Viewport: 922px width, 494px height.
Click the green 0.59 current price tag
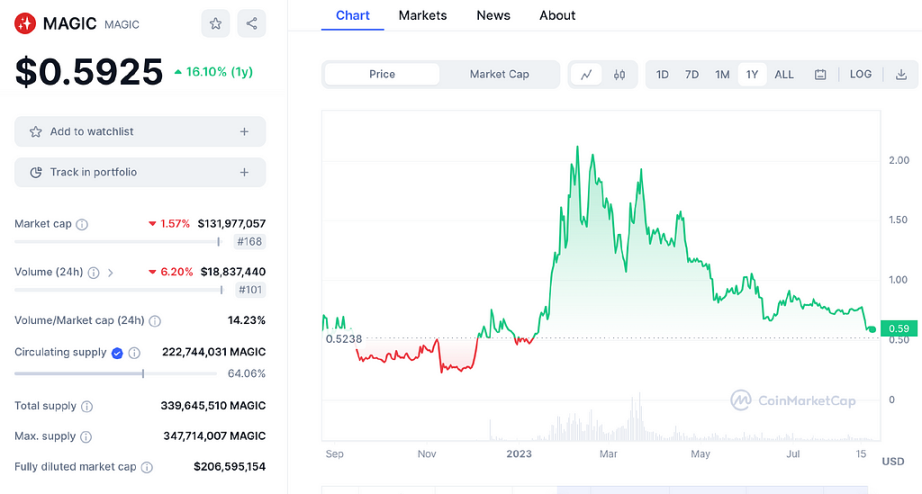[898, 329]
